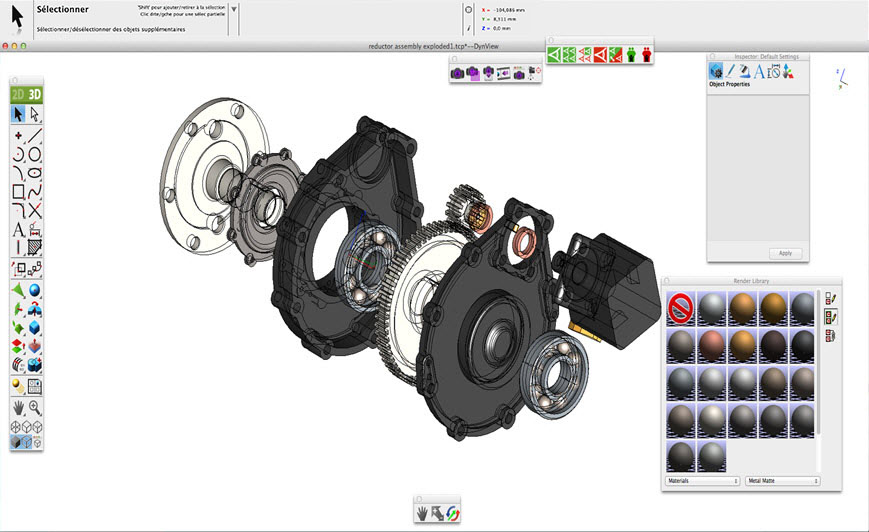Viewport: 869px width, 532px height.
Task: Choose the Fillet corner tool
Action: (x=18, y=211)
